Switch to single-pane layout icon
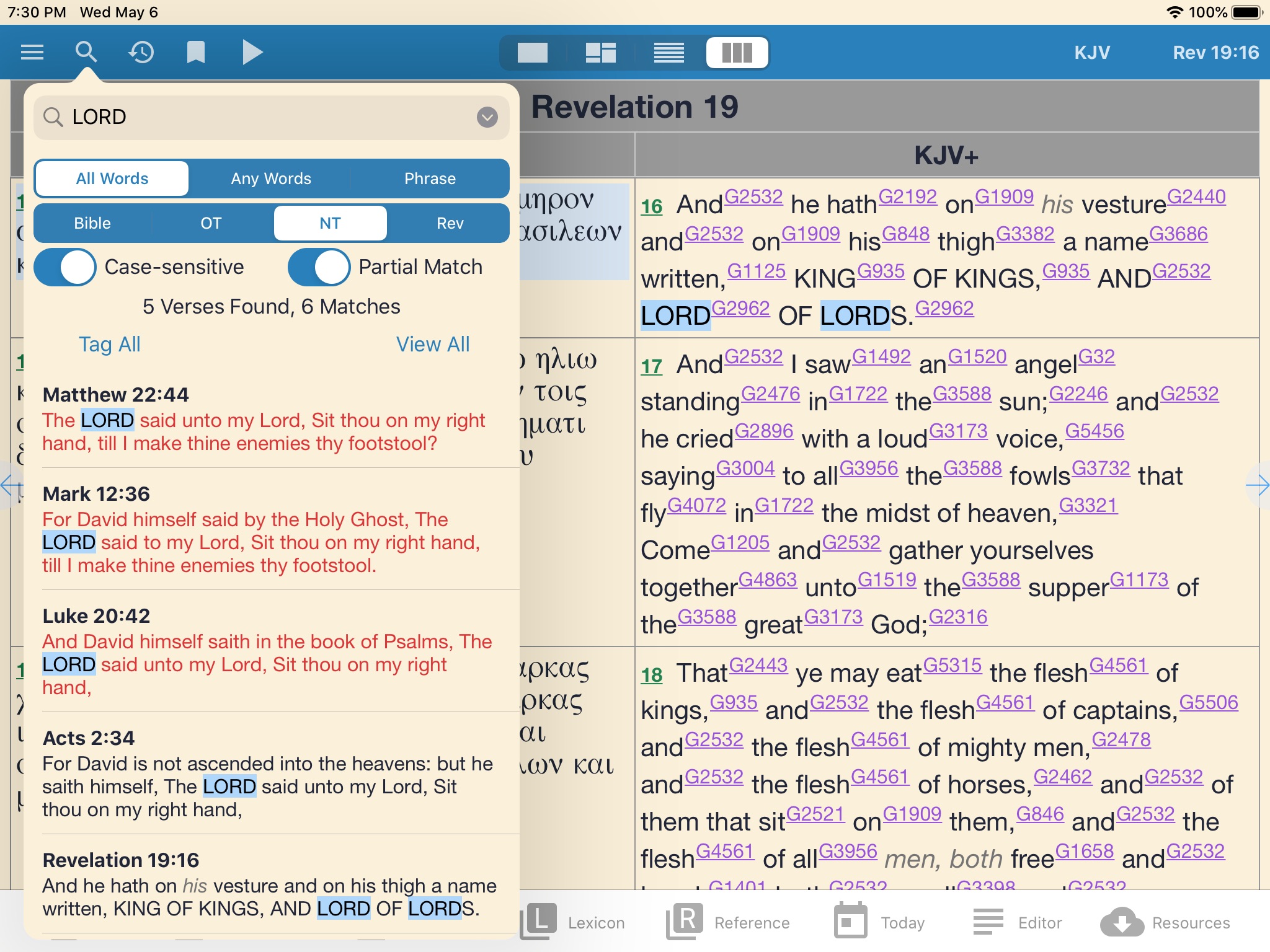Image resolution: width=1270 pixels, height=952 pixels. click(533, 53)
